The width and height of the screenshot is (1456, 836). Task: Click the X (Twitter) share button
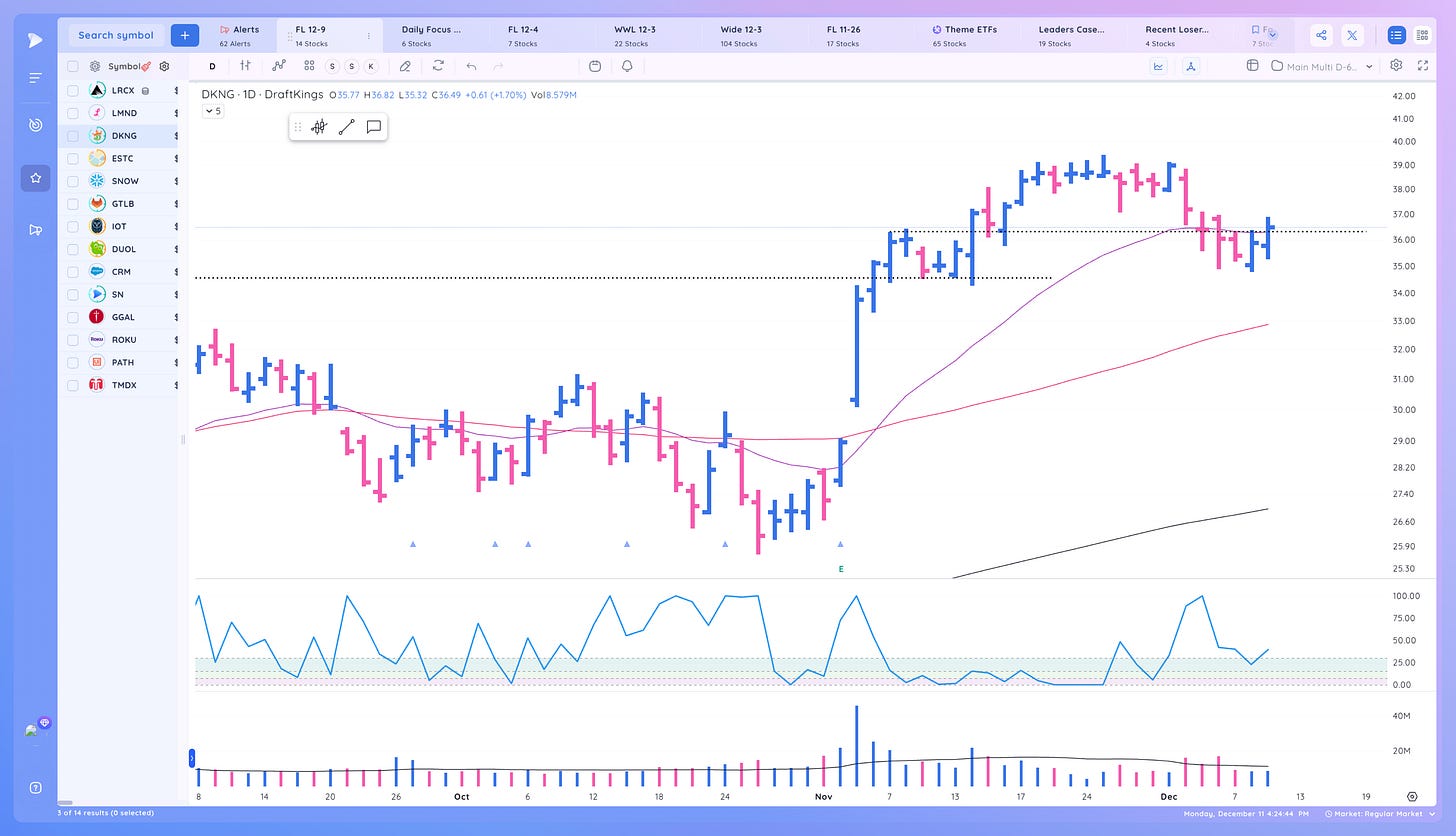[1352, 35]
